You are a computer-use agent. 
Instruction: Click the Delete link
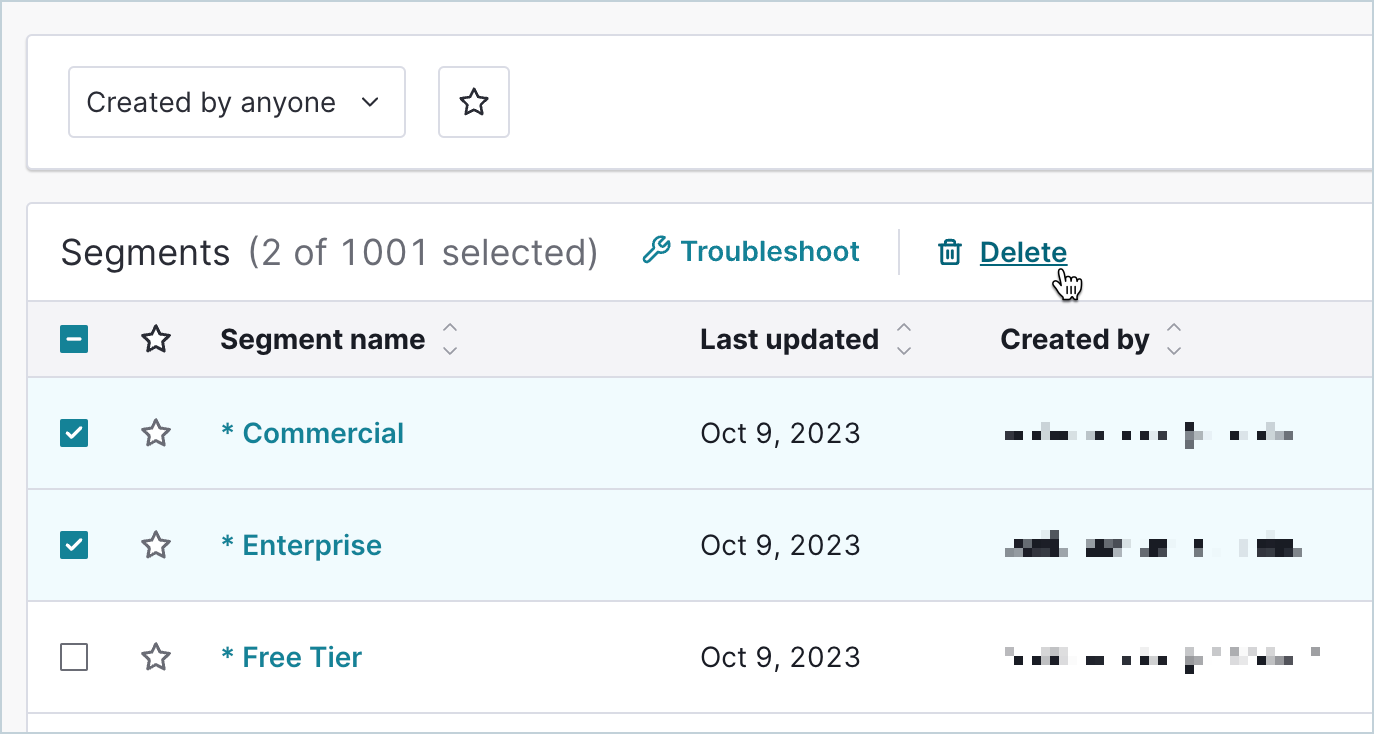coord(1023,252)
